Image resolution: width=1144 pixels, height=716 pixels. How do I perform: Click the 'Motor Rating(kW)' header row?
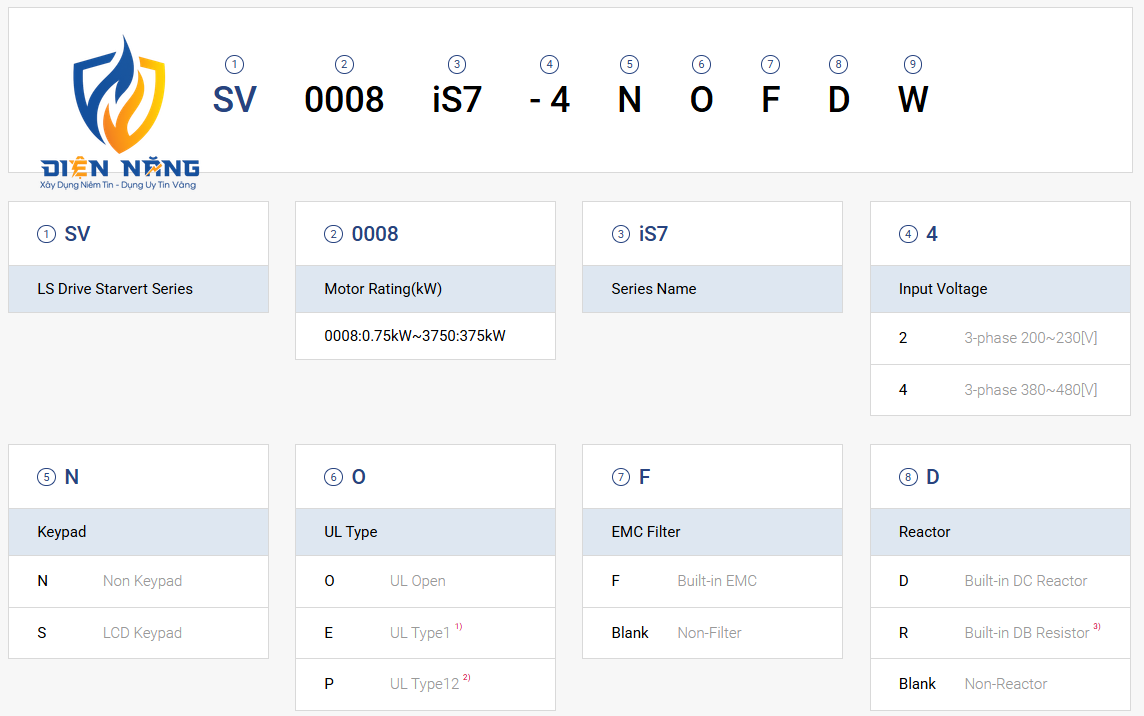(x=425, y=289)
